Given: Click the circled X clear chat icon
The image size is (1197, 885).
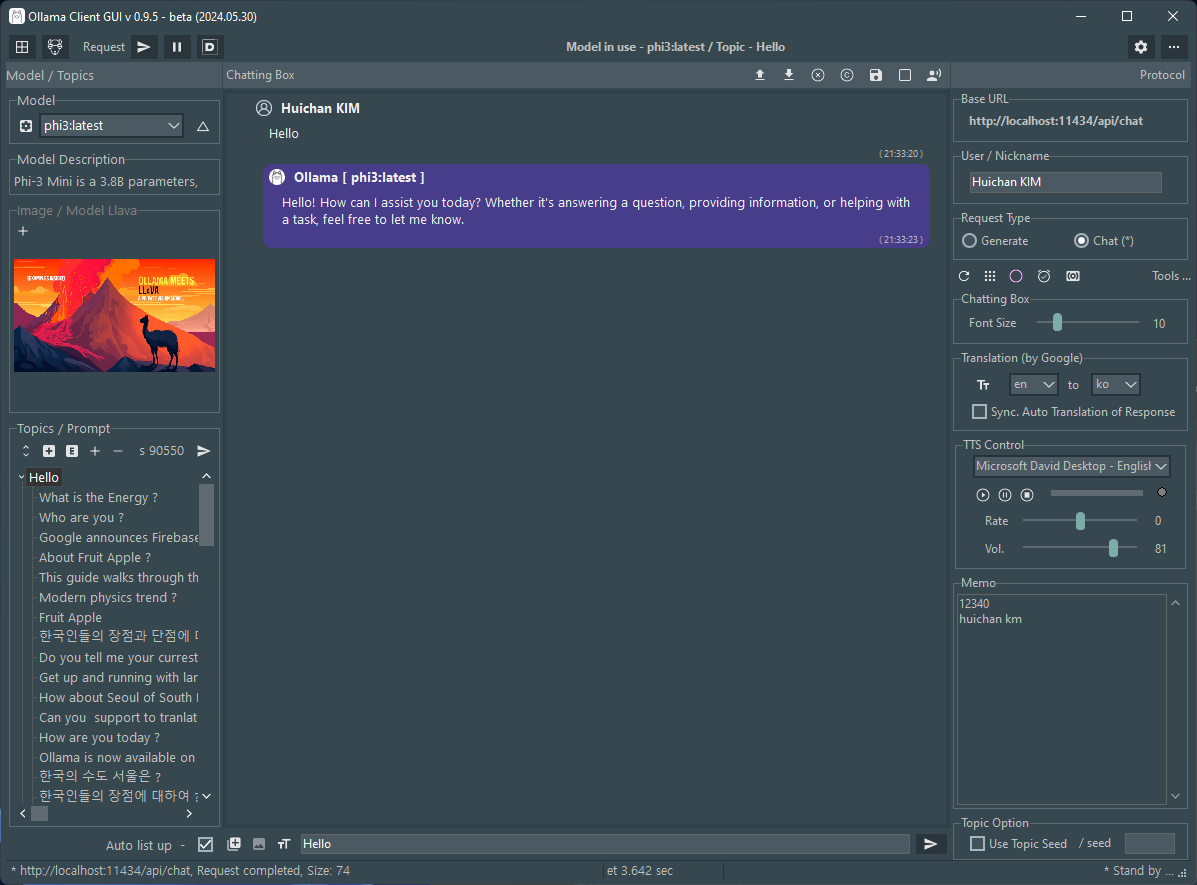Looking at the screenshot, I should (x=818, y=75).
